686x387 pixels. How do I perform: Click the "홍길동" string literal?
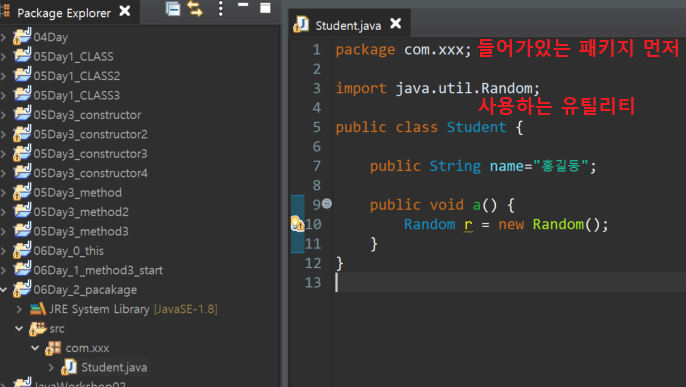point(561,166)
